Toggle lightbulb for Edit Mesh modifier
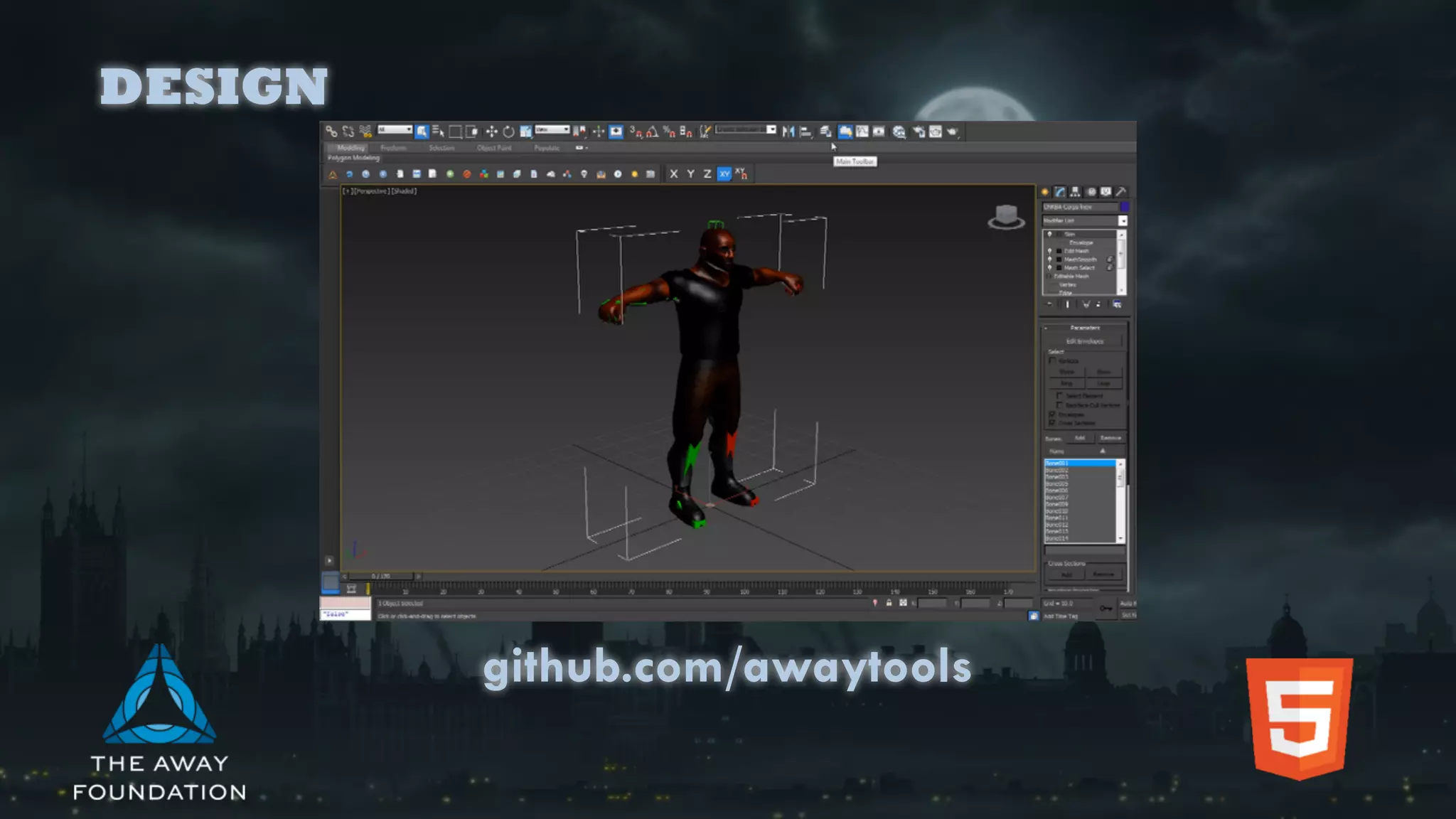Viewport: 1456px width, 819px height. (x=1049, y=251)
